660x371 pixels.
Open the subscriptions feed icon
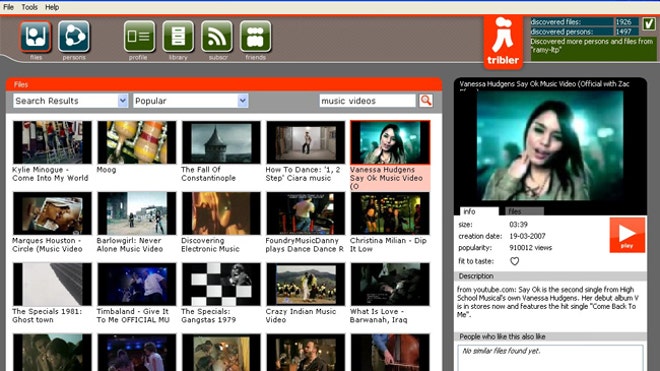[x=217, y=36]
